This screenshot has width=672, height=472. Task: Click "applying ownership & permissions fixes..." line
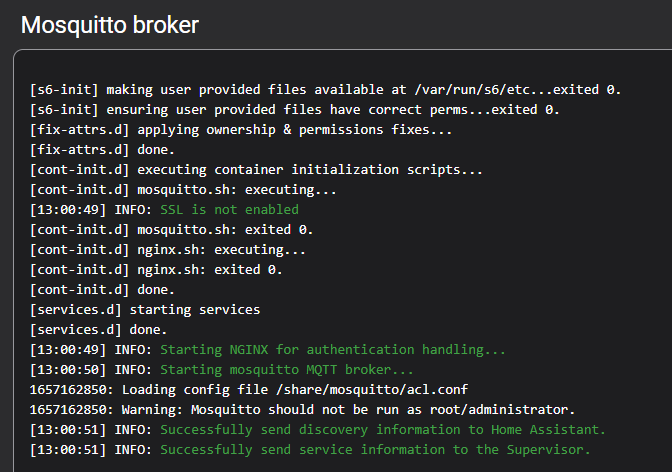coord(241,130)
